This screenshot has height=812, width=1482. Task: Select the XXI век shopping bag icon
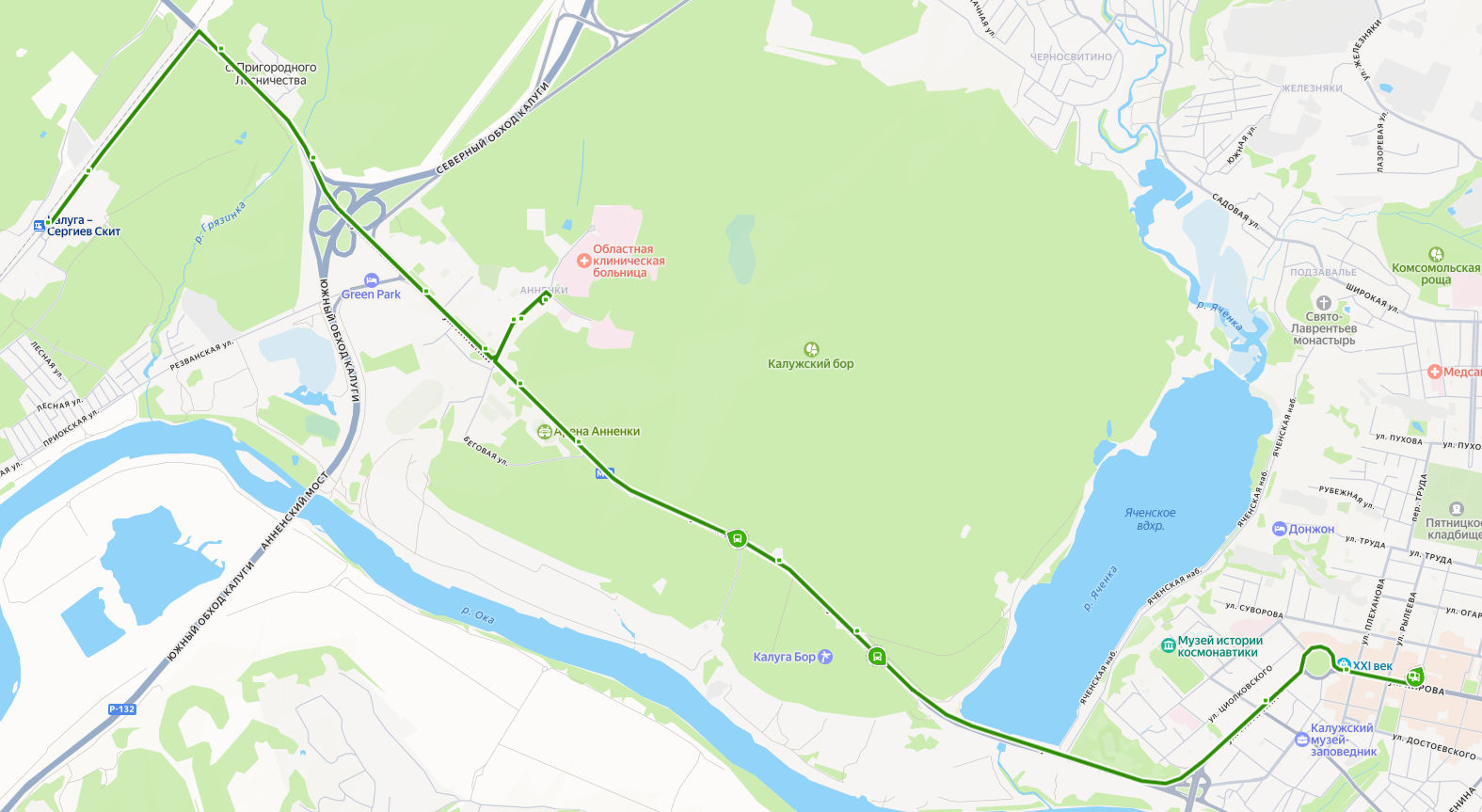pos(1344,665)
